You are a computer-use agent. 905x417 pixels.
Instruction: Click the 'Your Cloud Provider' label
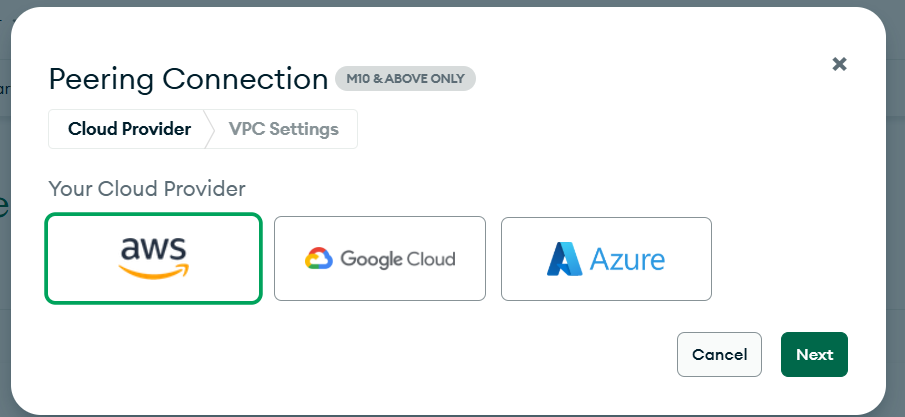coord(147,189)
